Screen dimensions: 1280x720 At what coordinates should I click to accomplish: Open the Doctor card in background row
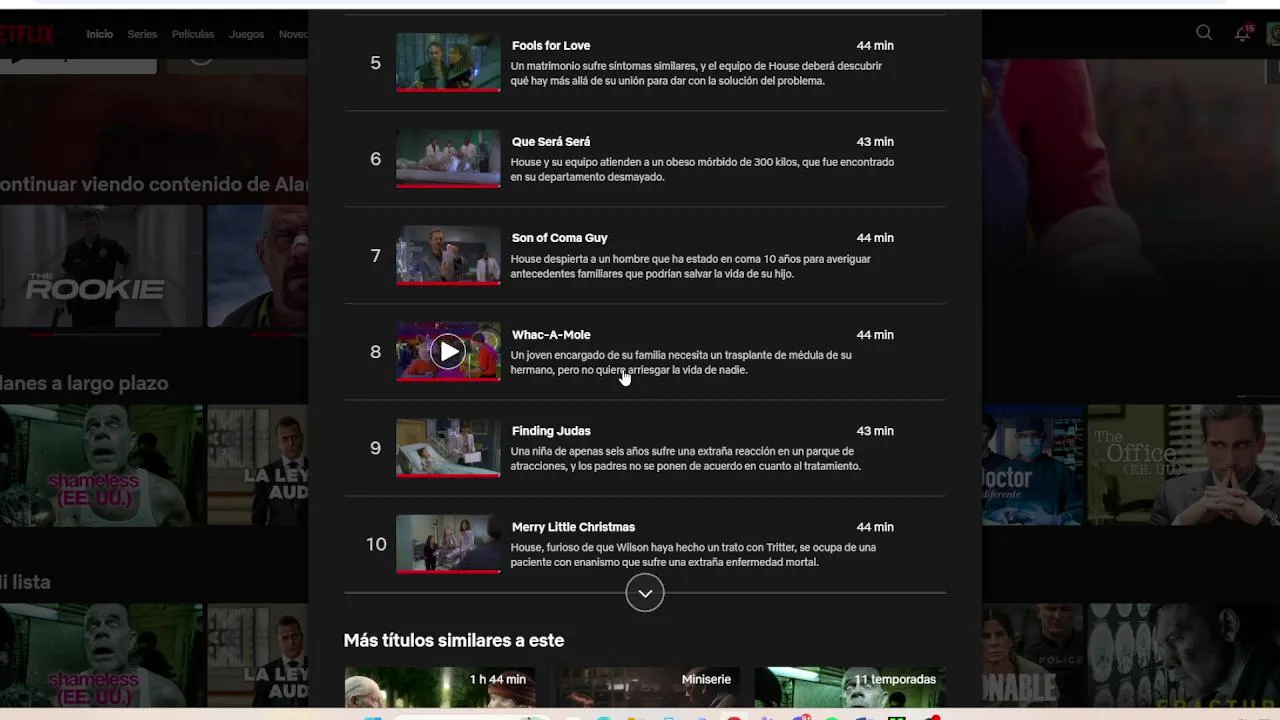coord(1032,465)
